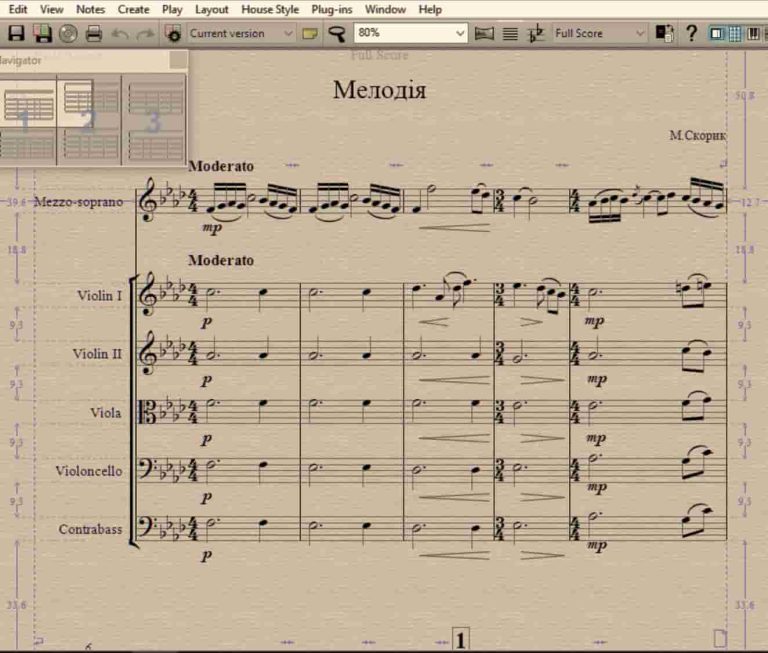Print the score with the printer icon
This screenshot has height=653, width=768.
[94, 33]
